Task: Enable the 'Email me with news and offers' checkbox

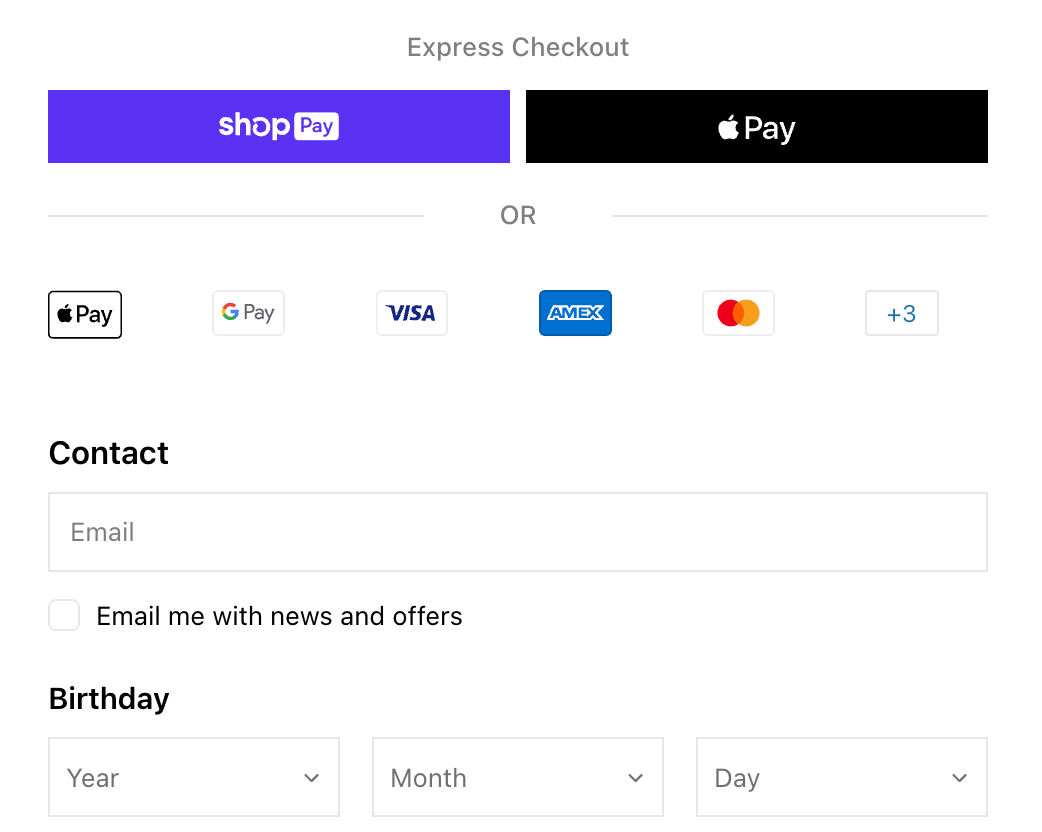Action: tap(64, 615)
